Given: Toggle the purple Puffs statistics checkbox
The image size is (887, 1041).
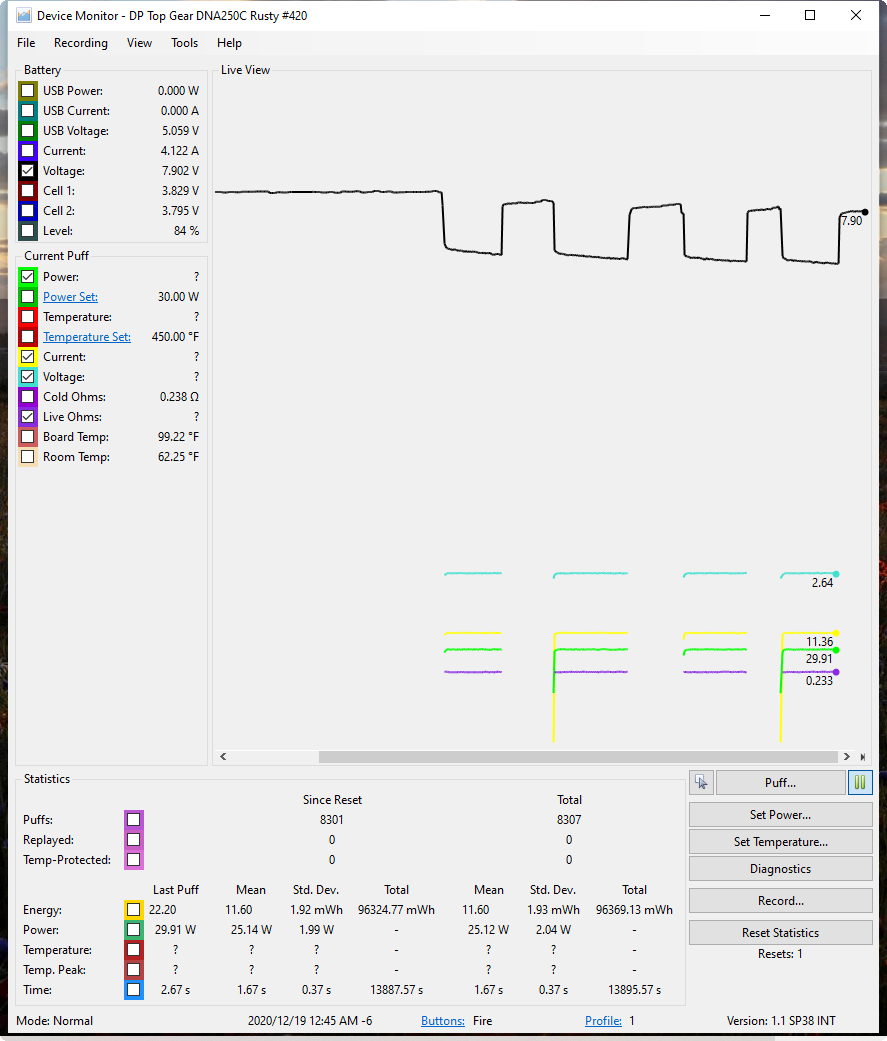Looking at the screenshot, I should 133,820.
